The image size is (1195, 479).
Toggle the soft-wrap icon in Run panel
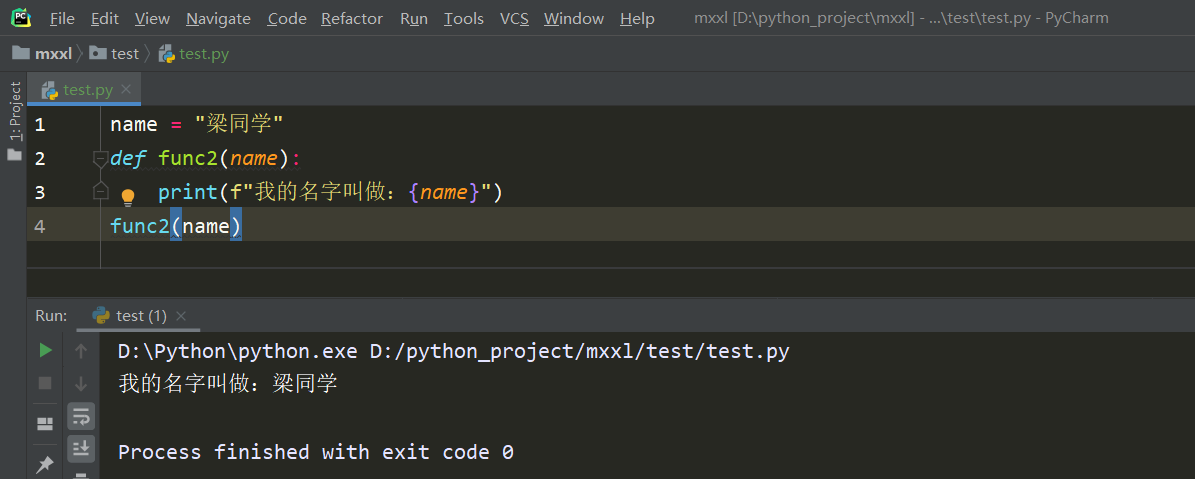[x=81, y=416]
